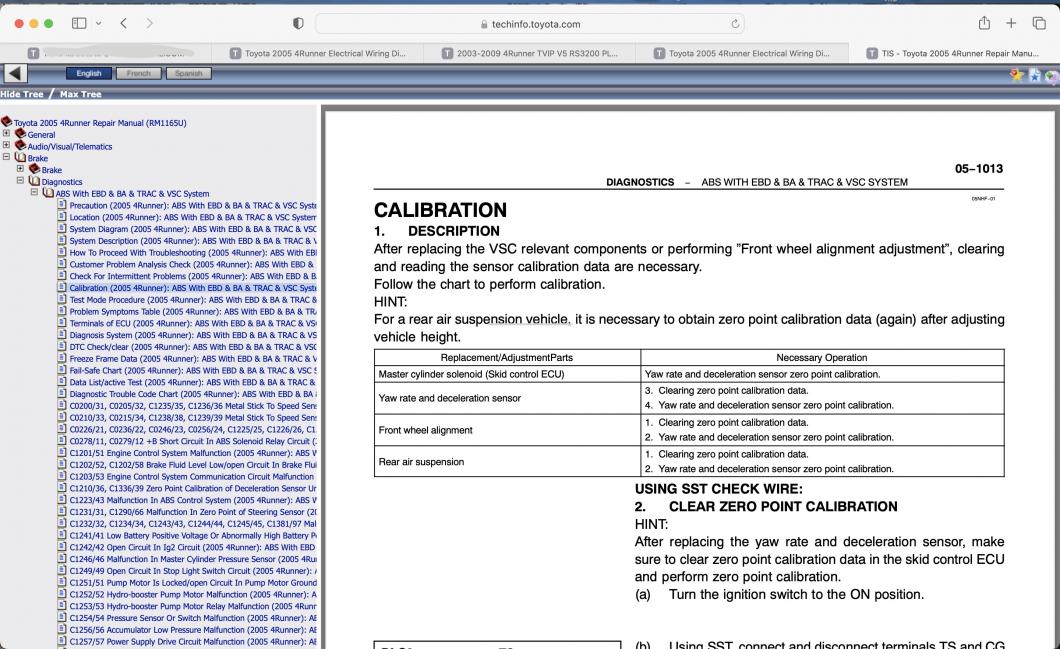
Task: Click the privacy shield icon
Action: point(298,24)
